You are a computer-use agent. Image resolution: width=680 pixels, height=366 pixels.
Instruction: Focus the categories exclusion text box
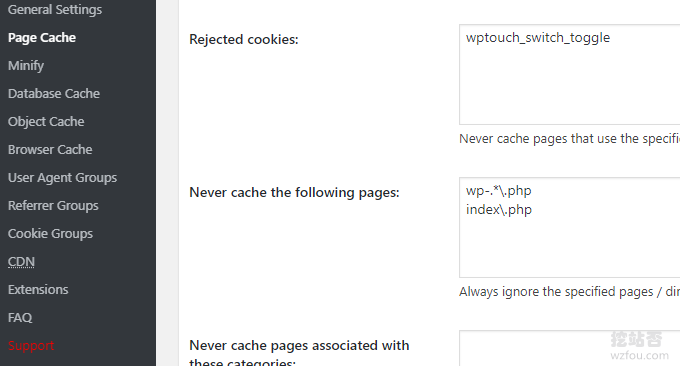(x=570, y=348)
